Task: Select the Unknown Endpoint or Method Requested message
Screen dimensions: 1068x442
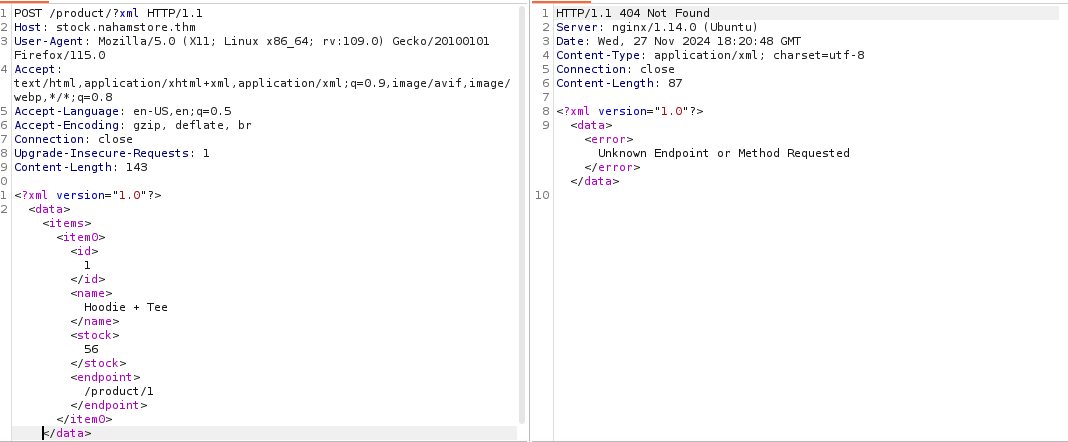Action: point(724,153)
